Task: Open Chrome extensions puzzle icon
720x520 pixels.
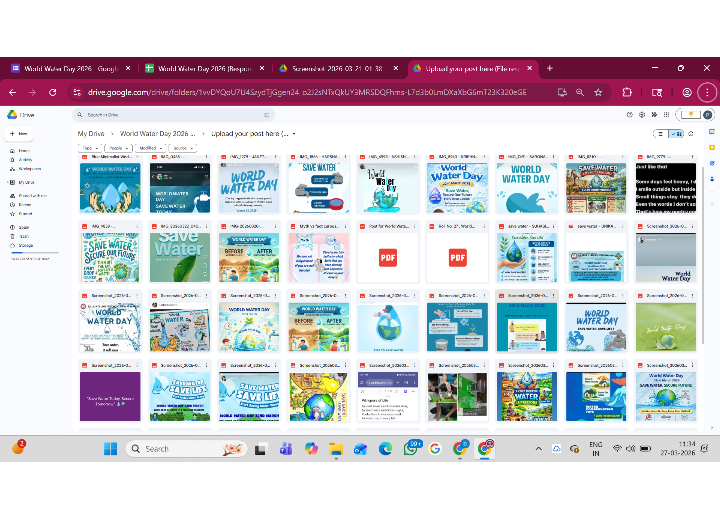Action: pos(627,92)
